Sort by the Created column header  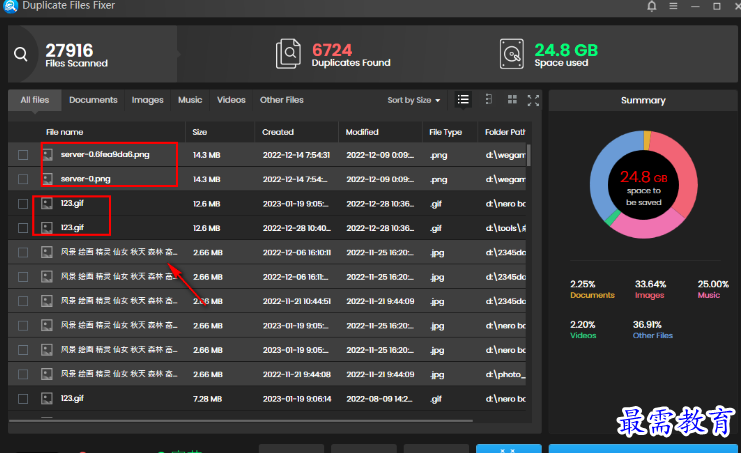(x=278, y=132)
